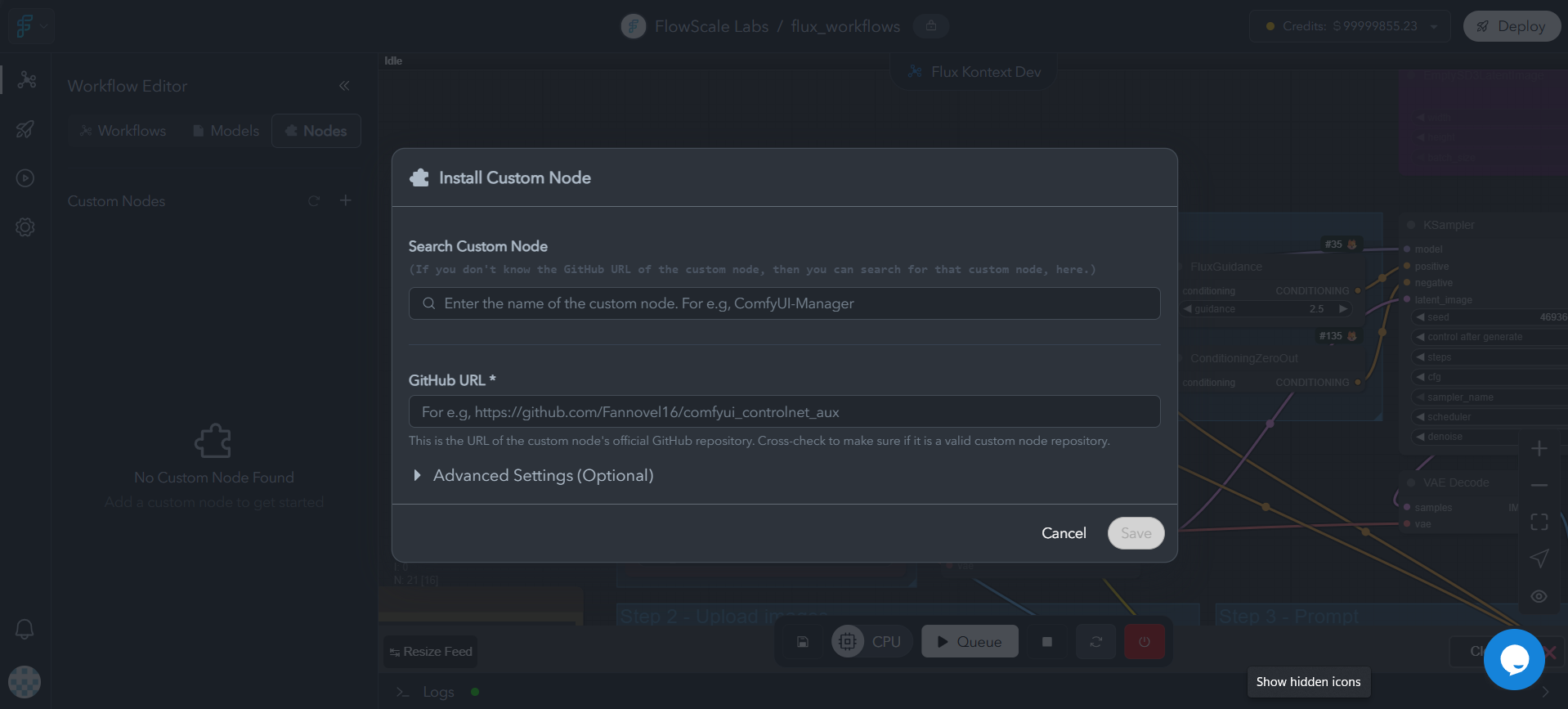The image size is (1568, 709).
Task: Increase the guidance value arrow
Action: point(1342,309)
